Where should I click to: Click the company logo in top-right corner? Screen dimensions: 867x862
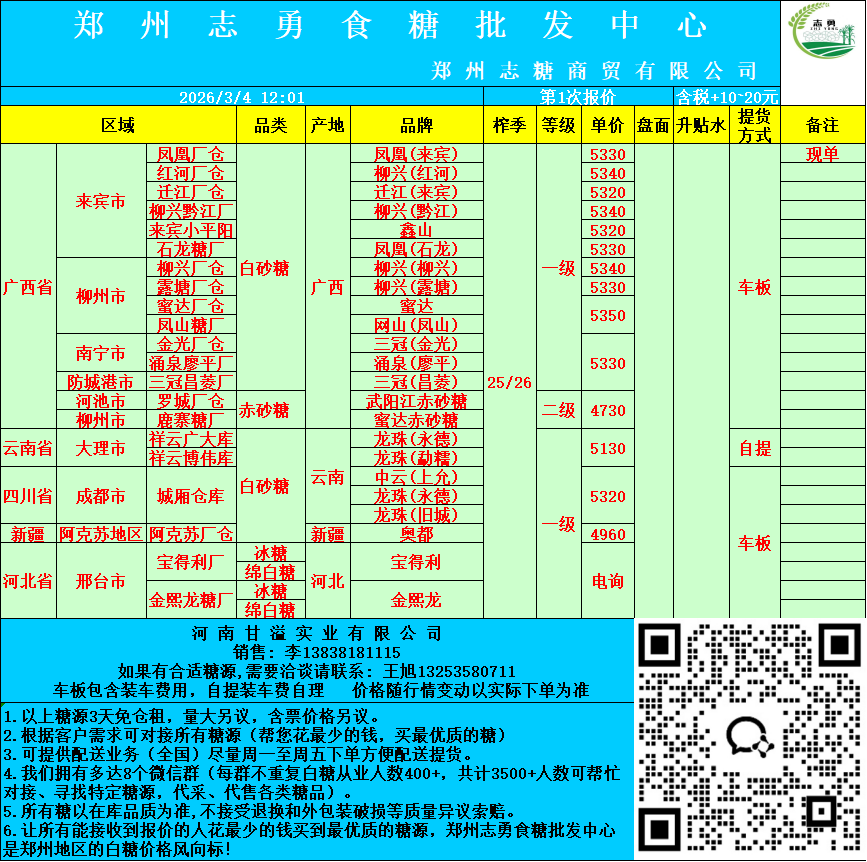[822, 46]
